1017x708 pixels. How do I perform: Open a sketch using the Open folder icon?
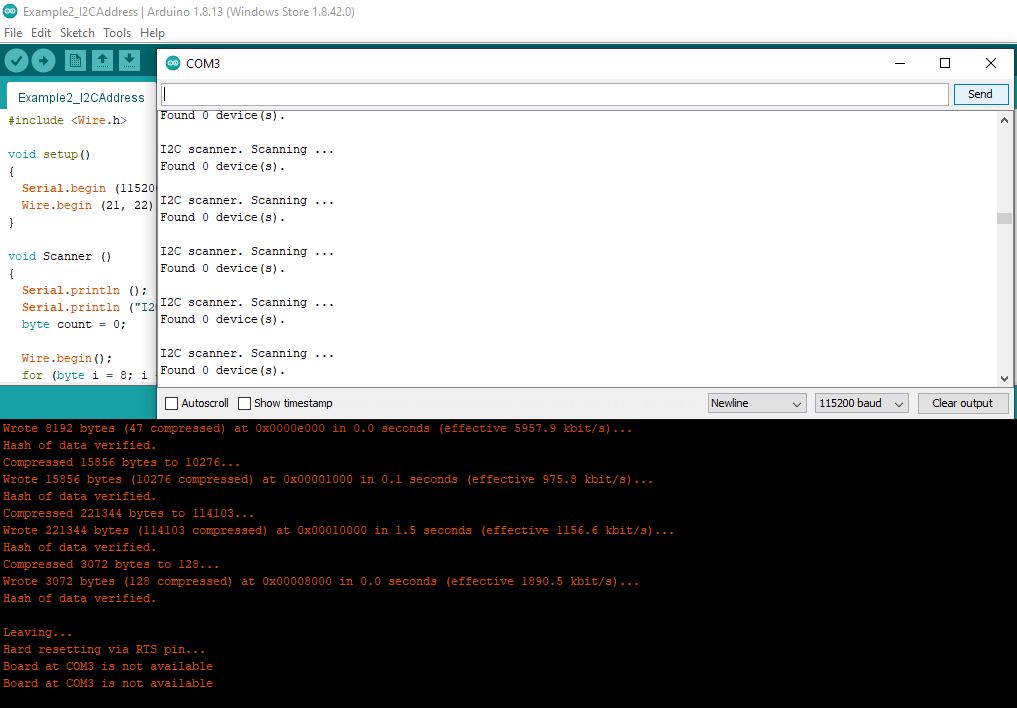pos(103,60)
